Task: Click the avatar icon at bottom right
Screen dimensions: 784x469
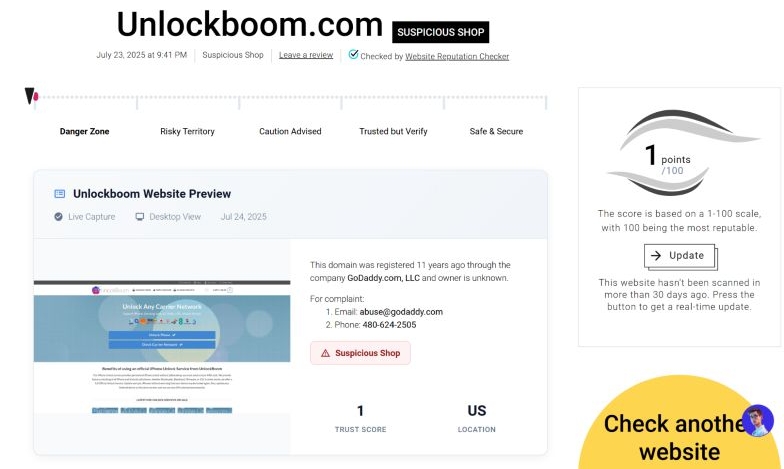Action: (757, 420)
